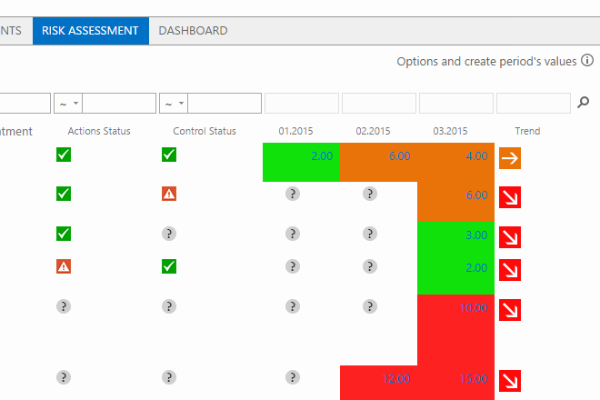
Task: Click Actions Status question mark in 10.00 row
Action: click(64, 306)
